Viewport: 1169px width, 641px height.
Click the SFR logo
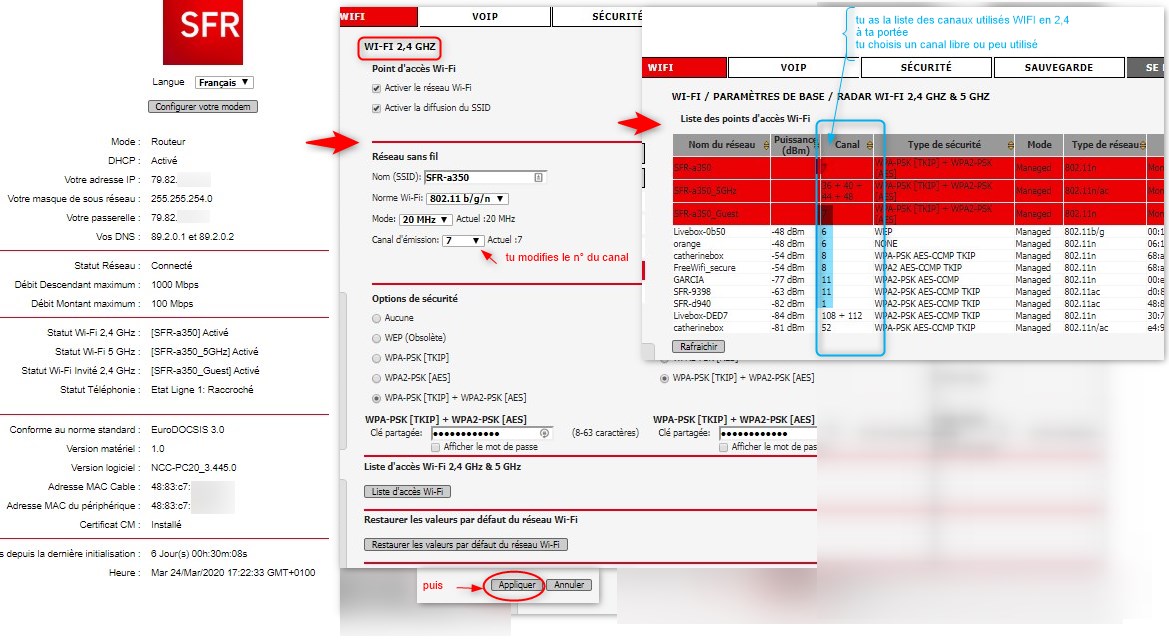click(203, 32)
